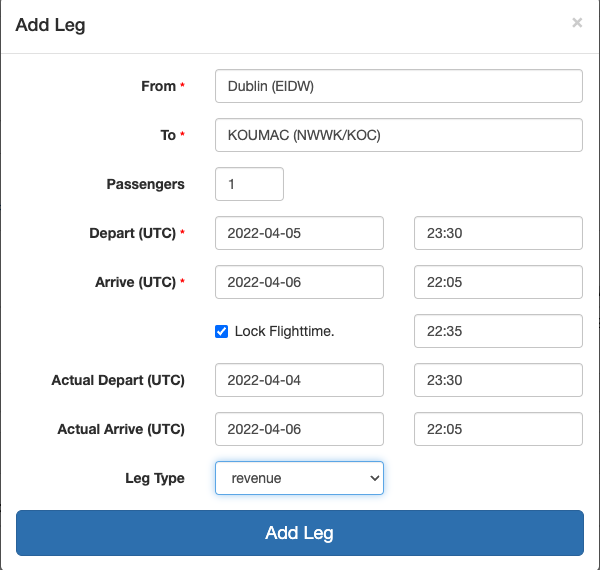Select the Passengers count field
Image resolution: width=600 pixels, height=570 pixels.
click(x=249, y=184)
